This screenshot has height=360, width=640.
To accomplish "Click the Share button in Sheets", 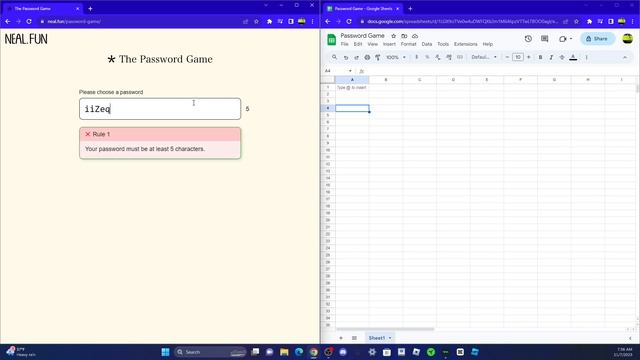I will 597,39.
